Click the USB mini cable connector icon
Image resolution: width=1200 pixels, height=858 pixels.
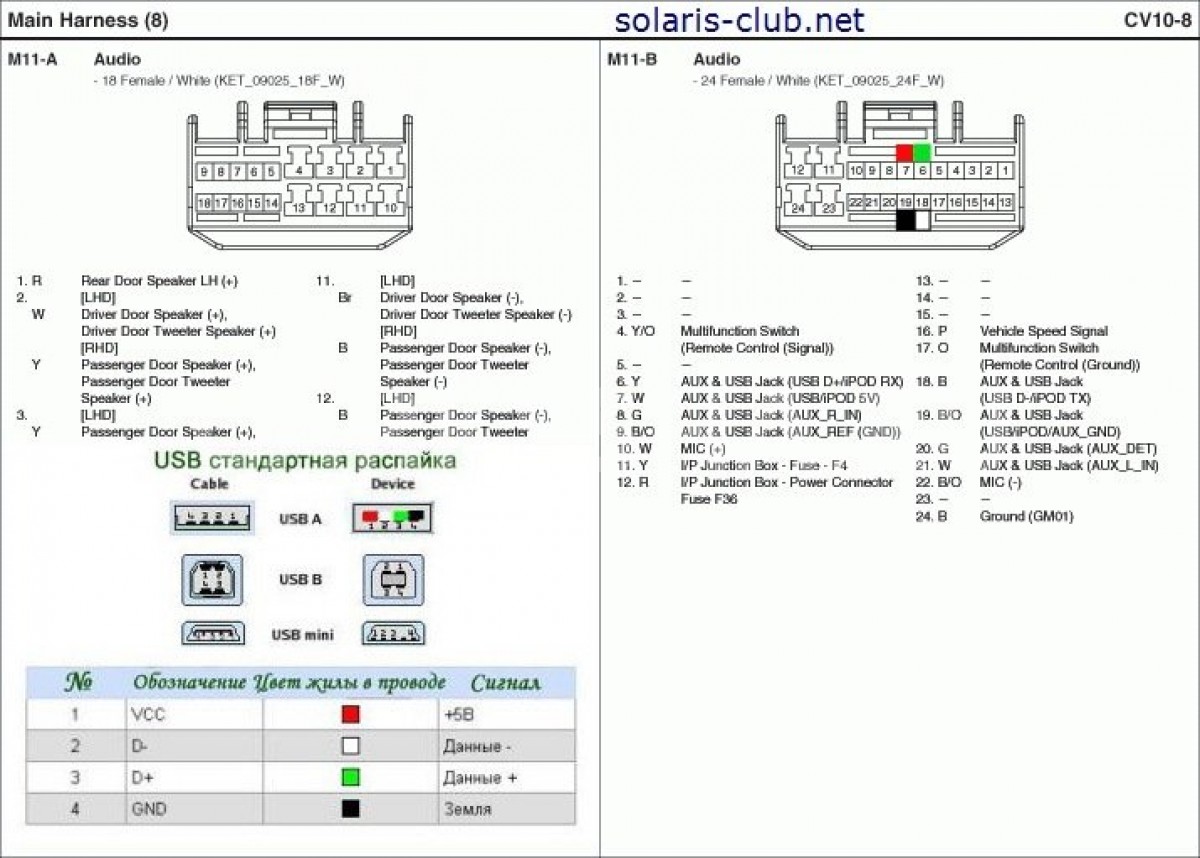(213, 634)
